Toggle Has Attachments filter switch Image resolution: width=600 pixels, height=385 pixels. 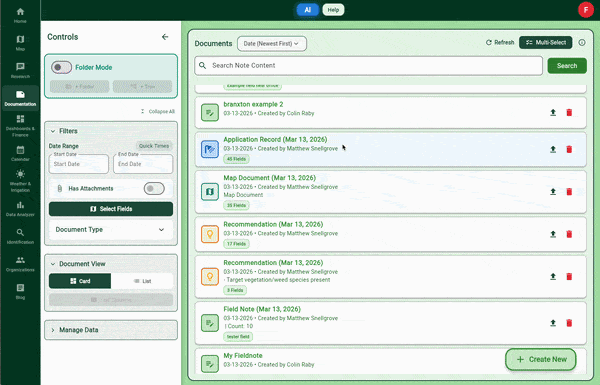point(154,188)
